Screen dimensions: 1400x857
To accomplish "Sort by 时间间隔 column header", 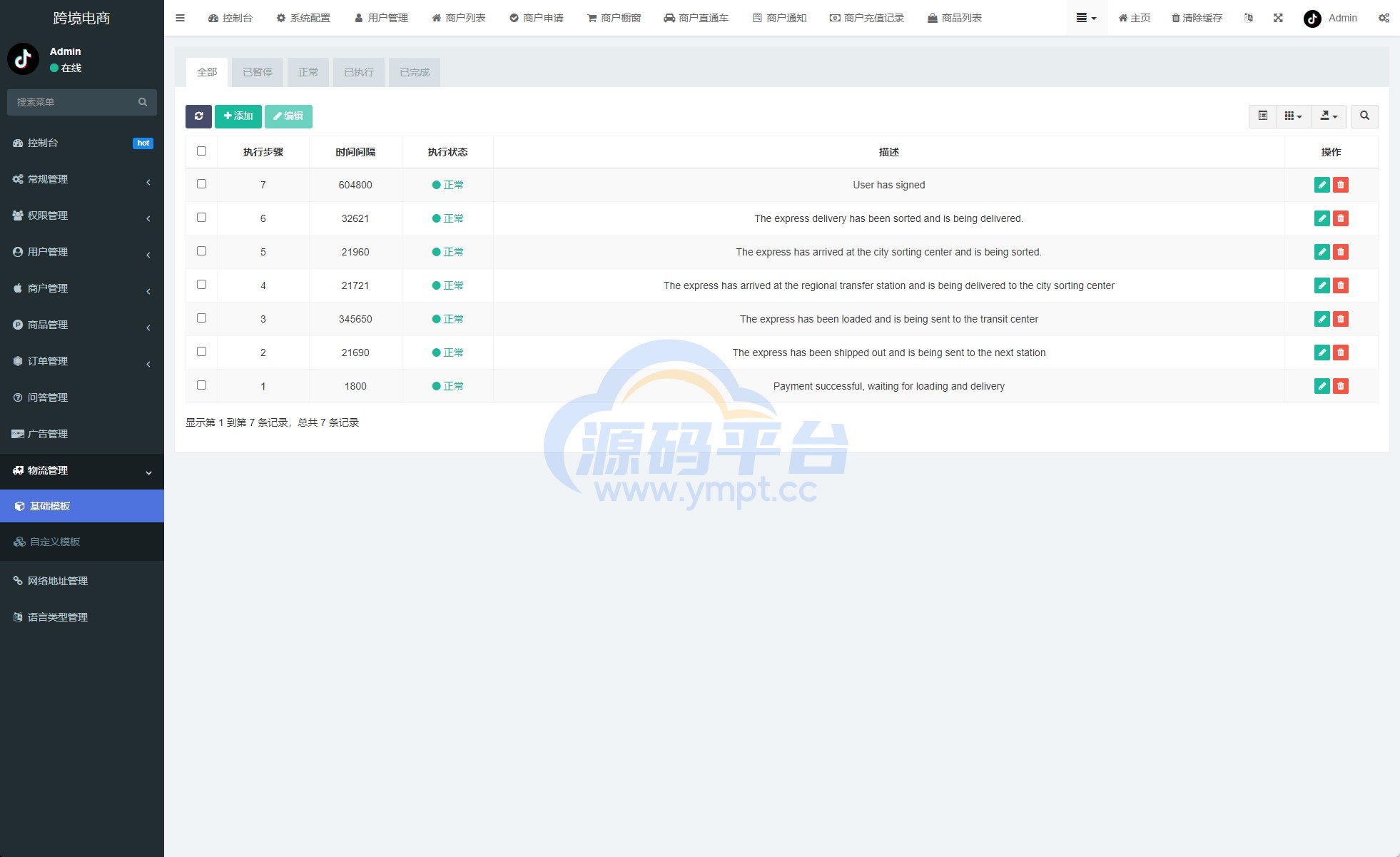I will click(355, 152).
